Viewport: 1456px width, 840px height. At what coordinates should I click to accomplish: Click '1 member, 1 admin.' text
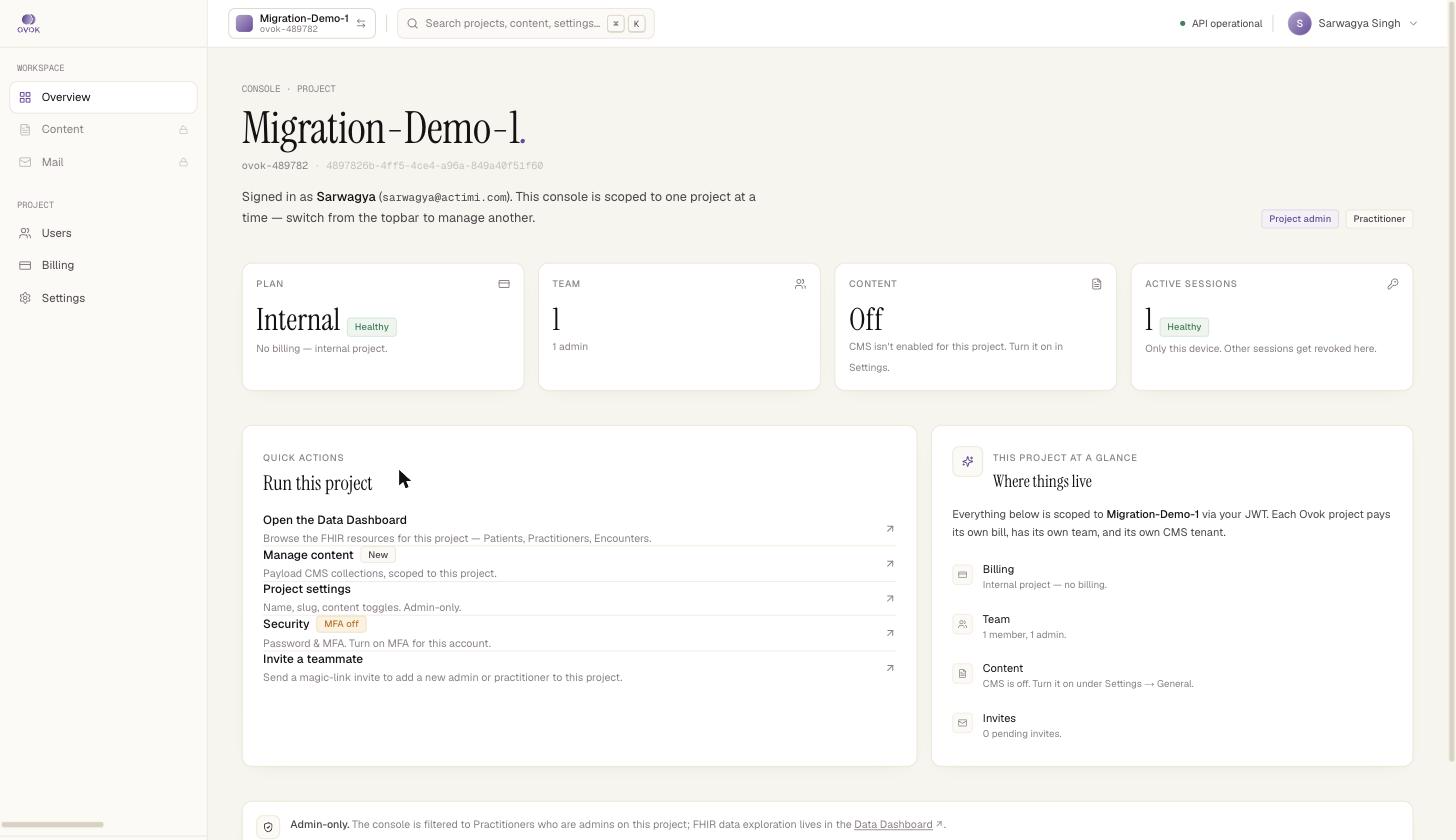pyautogui.click(x=1024, y=635)
